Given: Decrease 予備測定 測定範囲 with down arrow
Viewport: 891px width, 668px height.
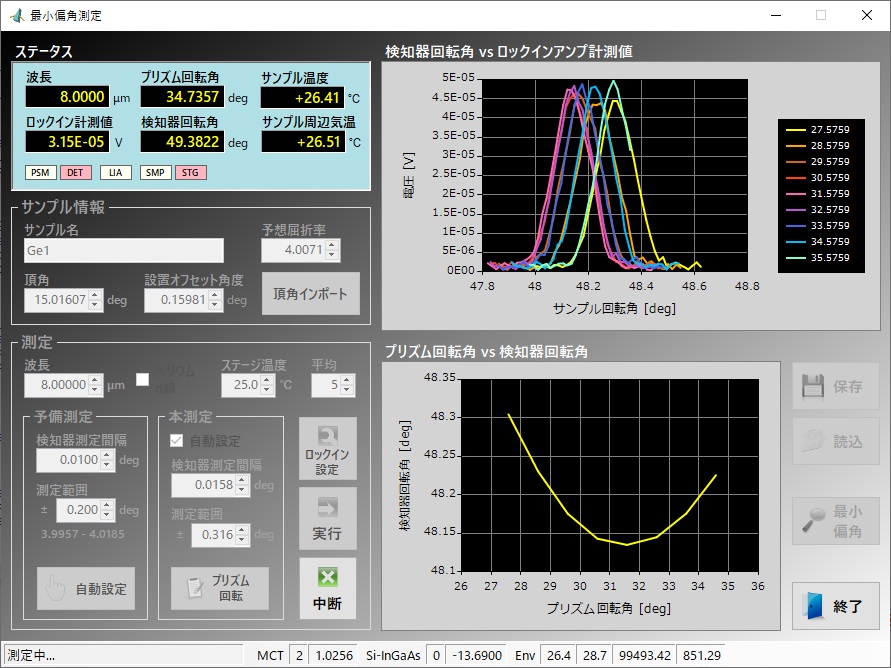Looking at the screenshot, I should (107, 516).
